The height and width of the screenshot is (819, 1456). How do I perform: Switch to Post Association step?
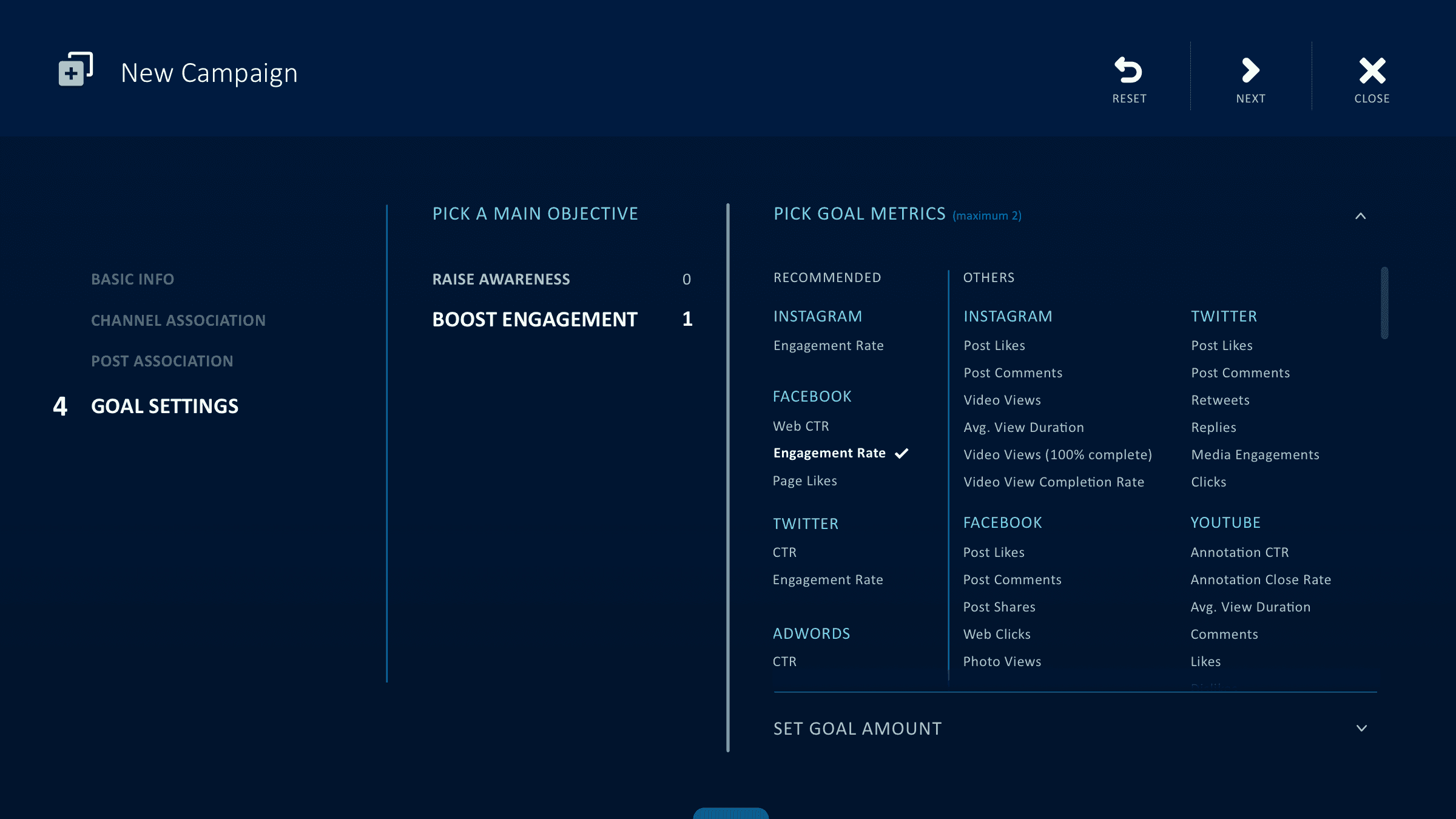pyautogui.click(x=162, y=361)
